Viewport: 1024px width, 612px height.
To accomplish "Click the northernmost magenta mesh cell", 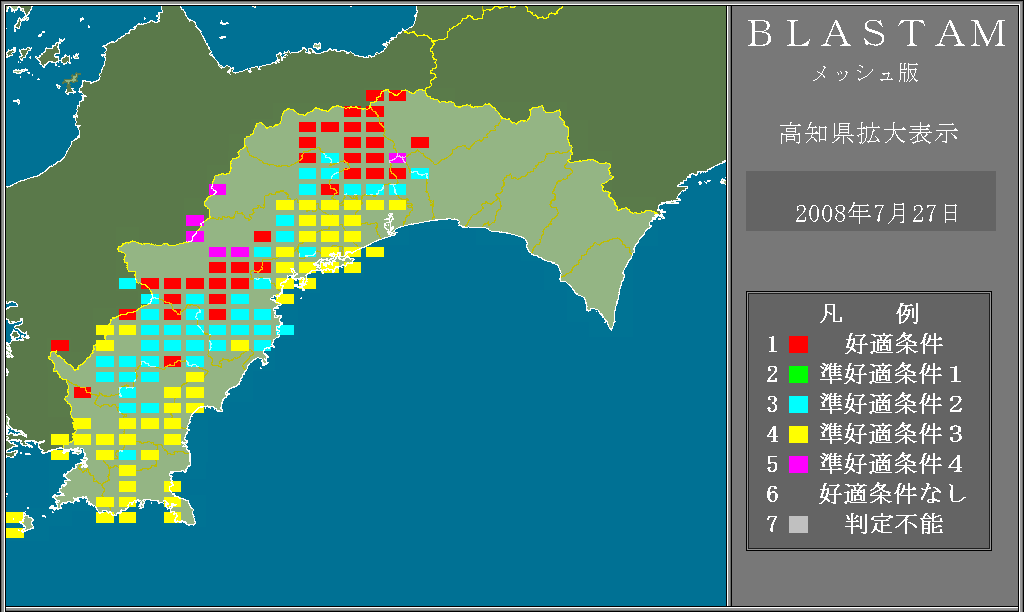I will pos(397,158).
